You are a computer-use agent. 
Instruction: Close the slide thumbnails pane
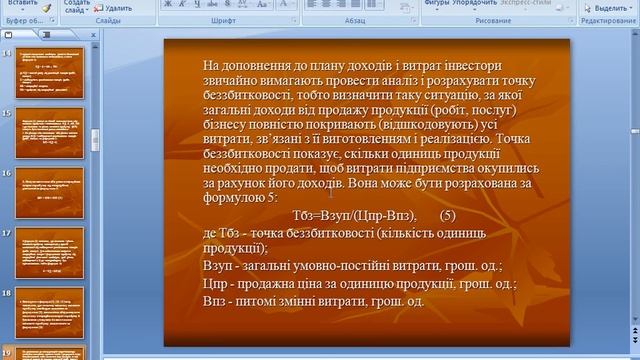point(93,35)
